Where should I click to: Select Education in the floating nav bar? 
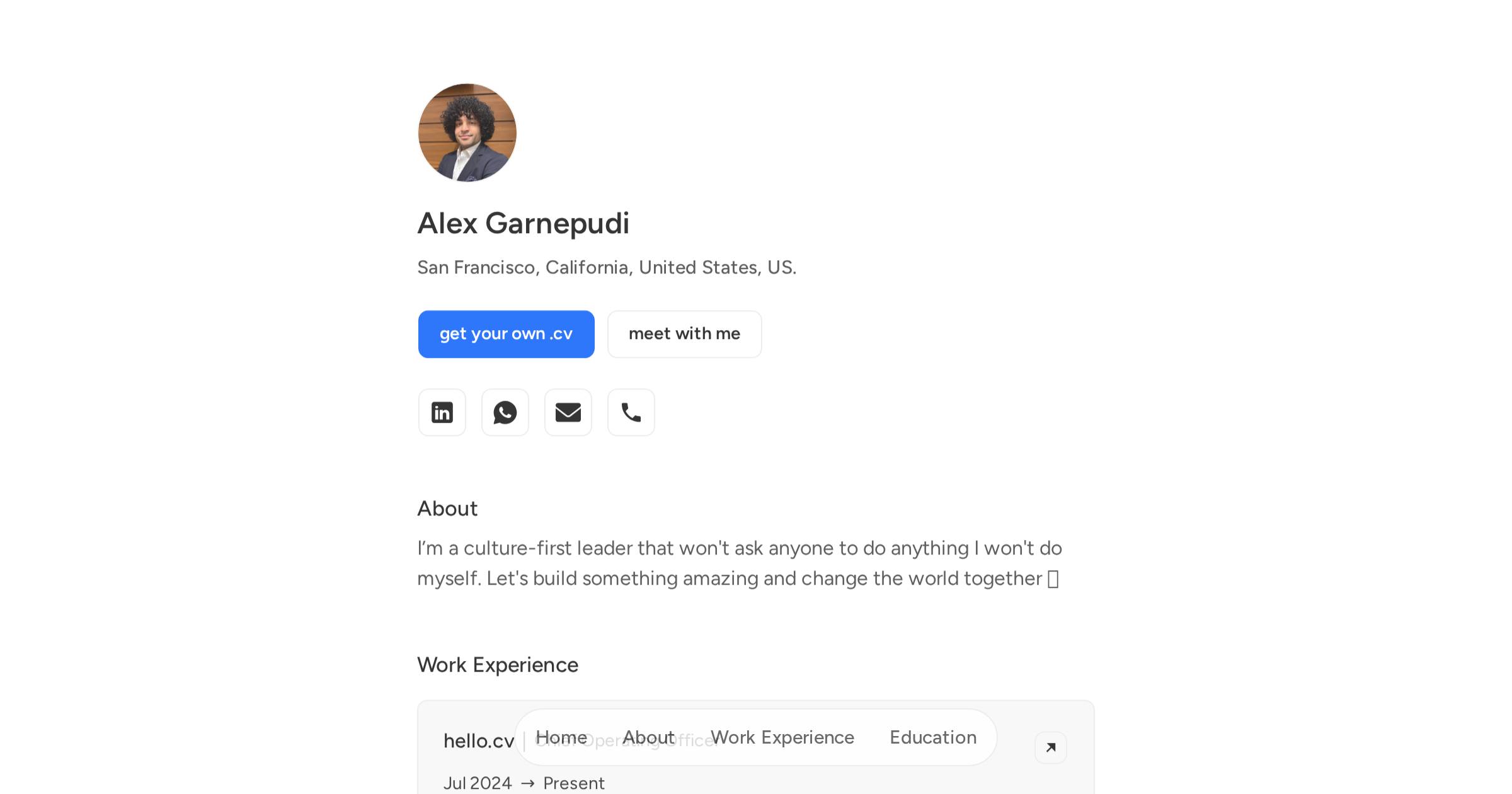(933, 737)
